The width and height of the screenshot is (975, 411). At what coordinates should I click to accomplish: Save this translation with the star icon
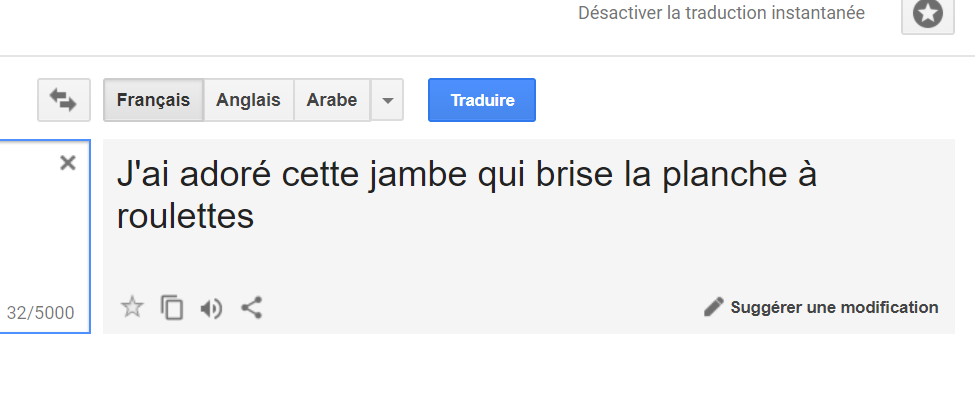132,307
